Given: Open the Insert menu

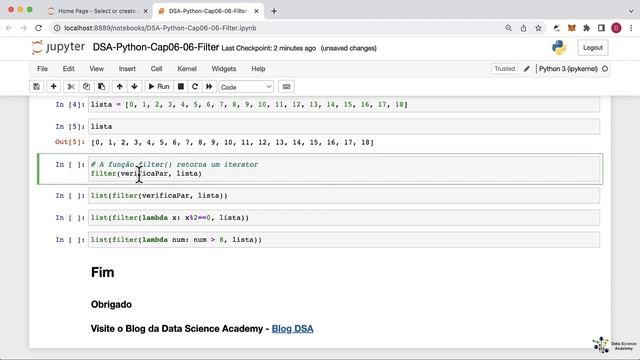Looking at the screenshot, I should 127,69.
